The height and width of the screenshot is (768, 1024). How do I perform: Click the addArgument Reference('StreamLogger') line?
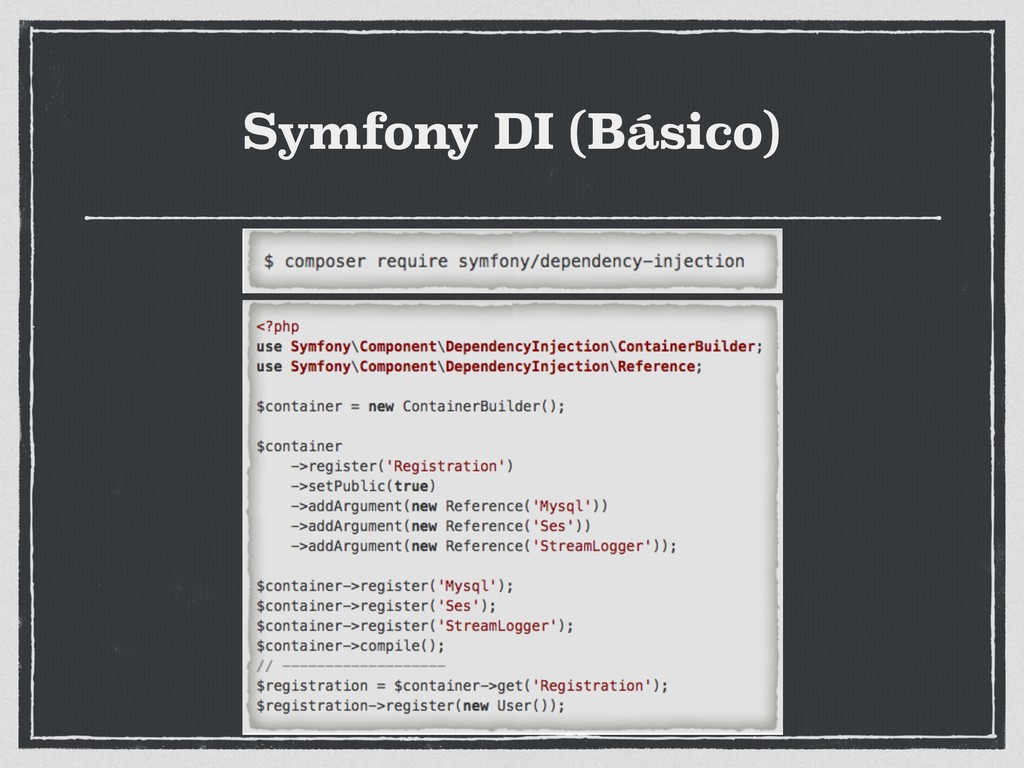pos(484,546)
